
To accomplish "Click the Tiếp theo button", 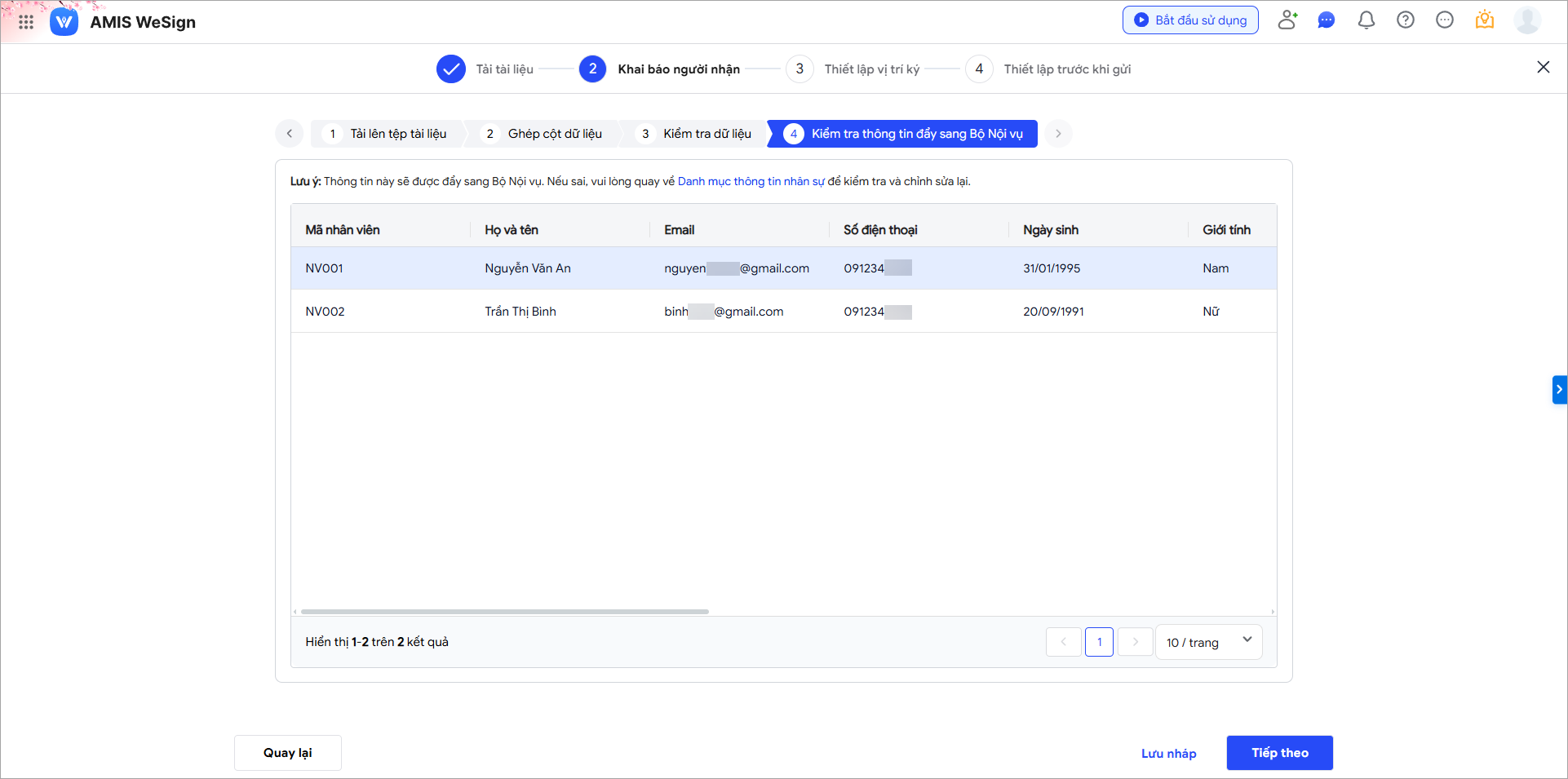I will click(1279, 753).
